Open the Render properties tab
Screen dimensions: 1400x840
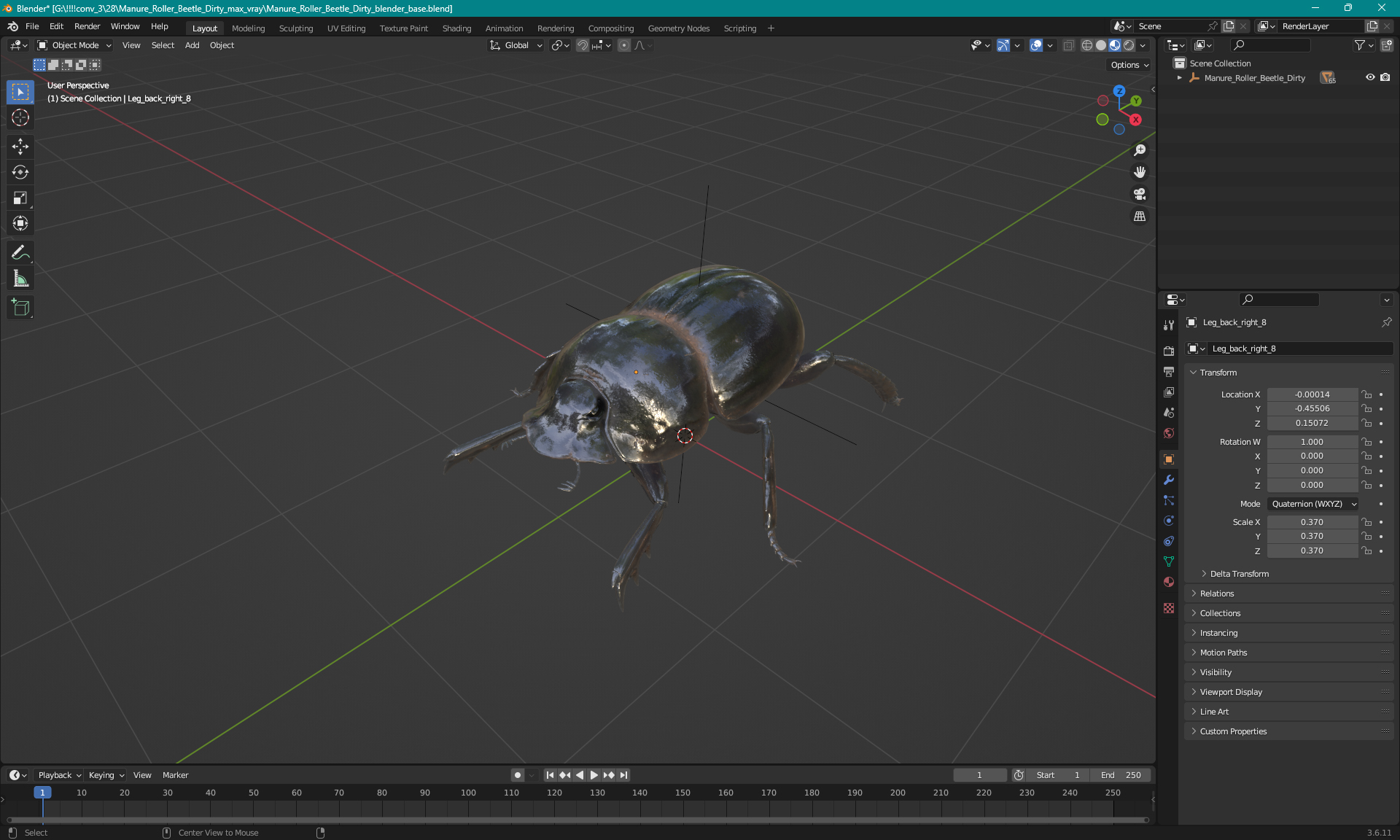click(x=1169, y=351)
